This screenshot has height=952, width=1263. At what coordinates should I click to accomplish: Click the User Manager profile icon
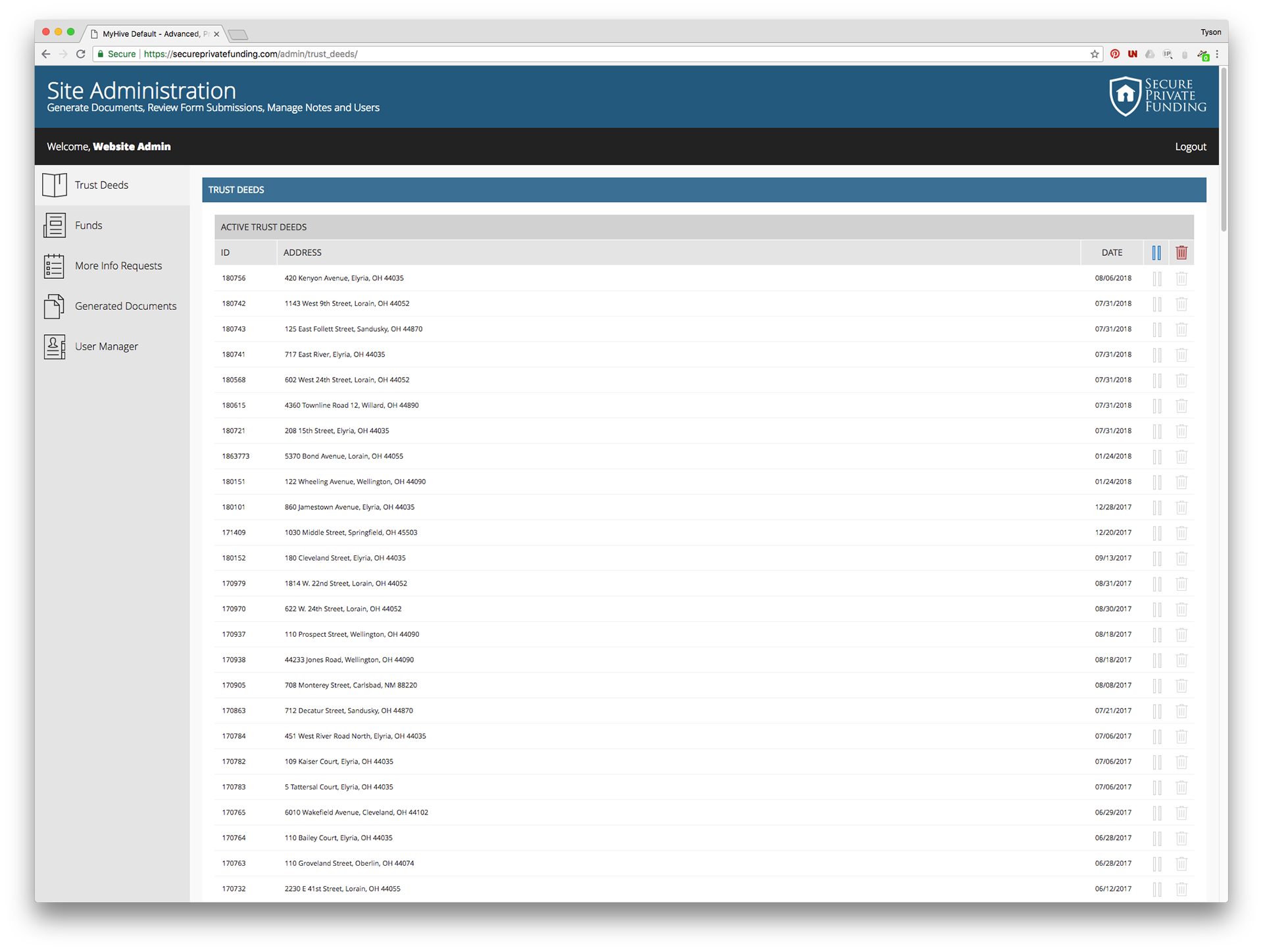point(55,347)
